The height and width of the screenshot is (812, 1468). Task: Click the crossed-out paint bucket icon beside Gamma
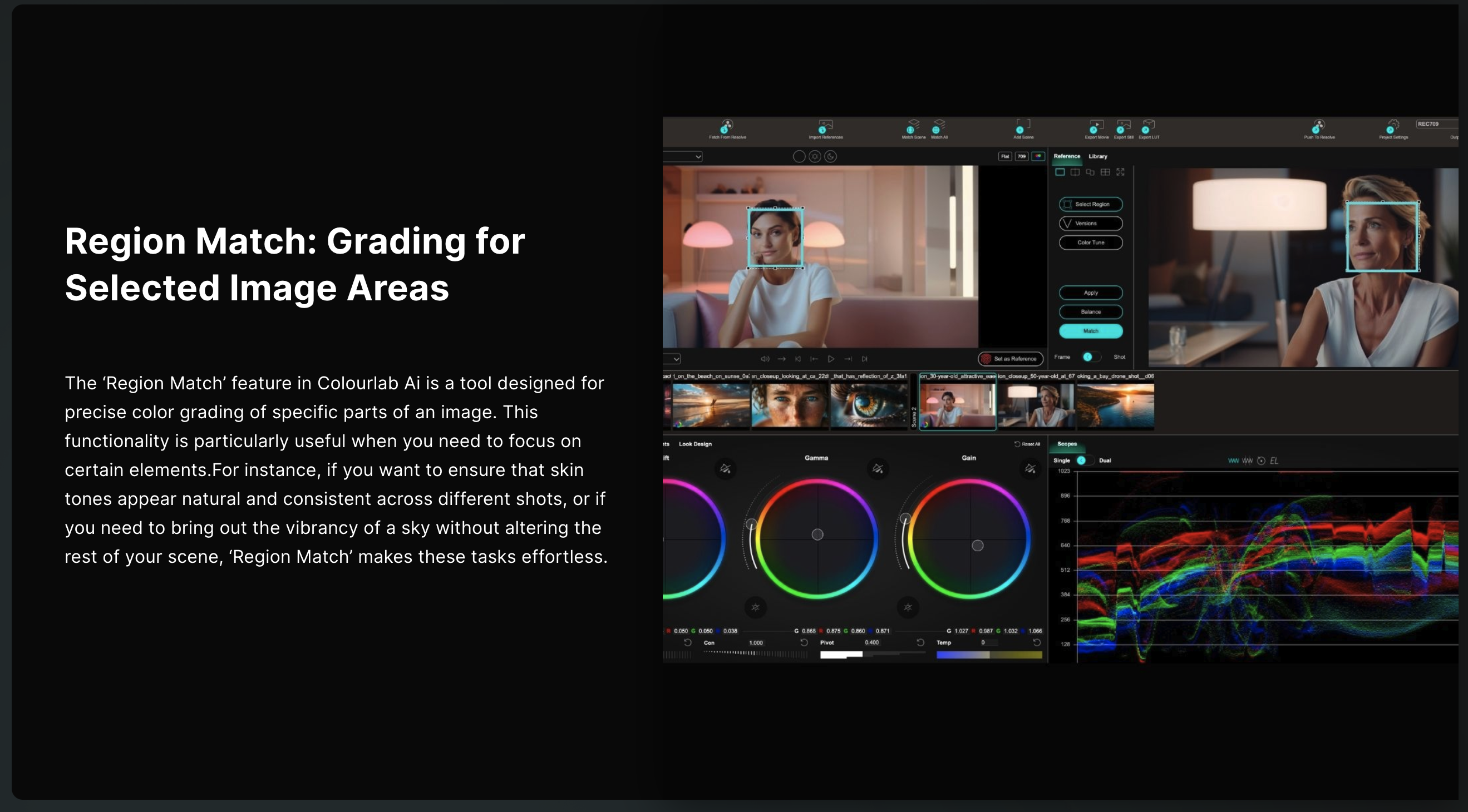pos(878,469)
